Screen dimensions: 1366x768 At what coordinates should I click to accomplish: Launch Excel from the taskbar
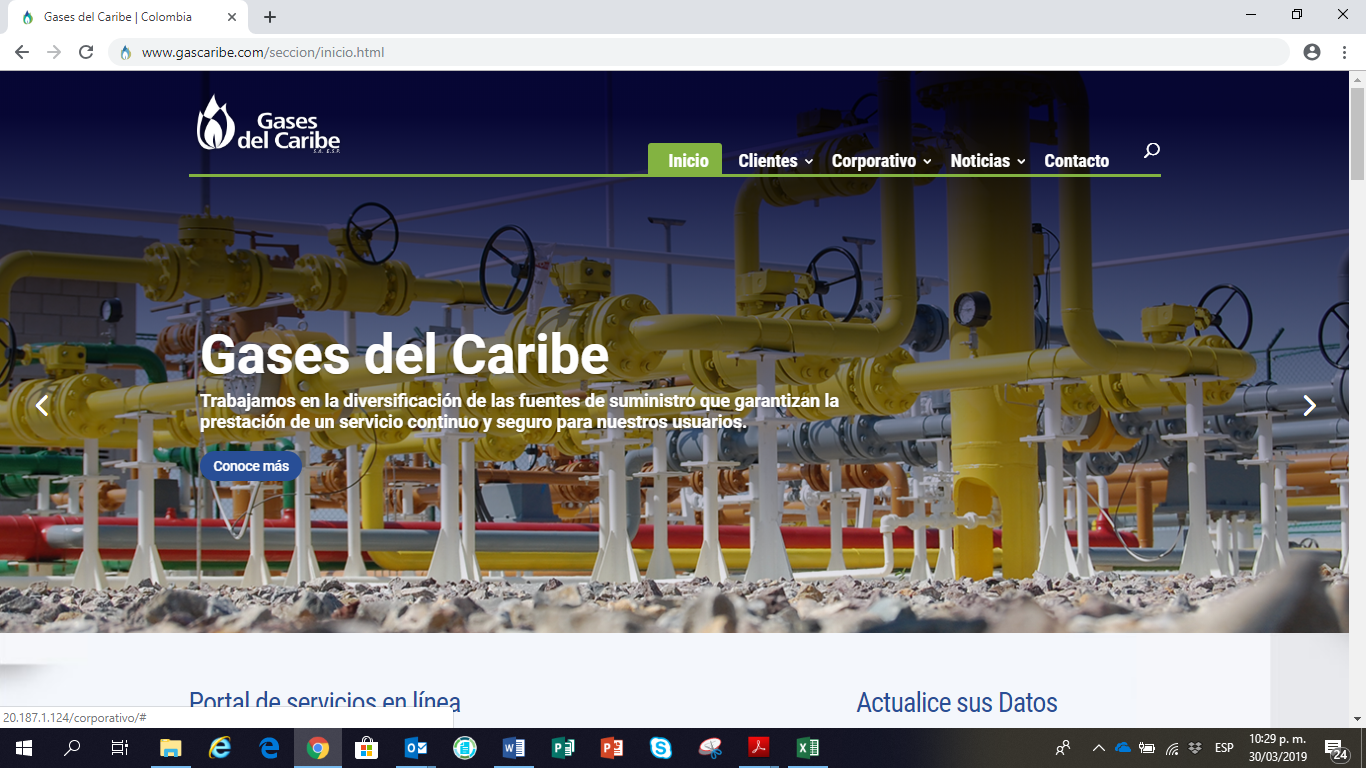pyautogui.click(x=807, y=748)
